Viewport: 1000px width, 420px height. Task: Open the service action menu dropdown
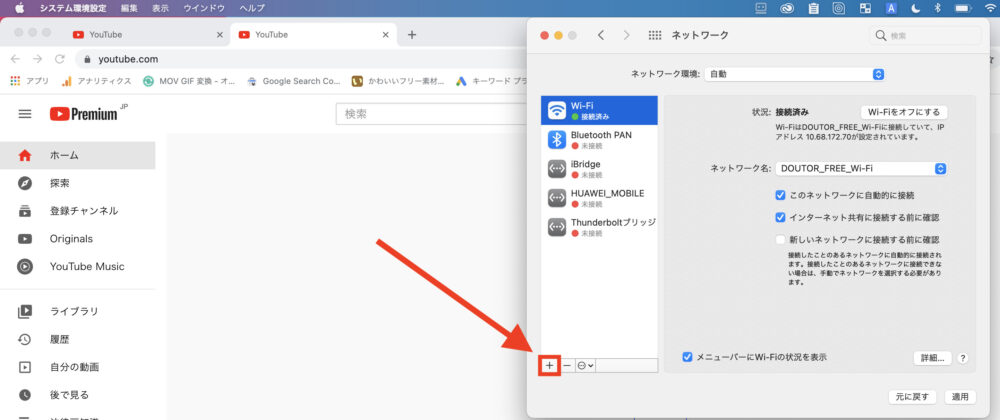(585, 366)
